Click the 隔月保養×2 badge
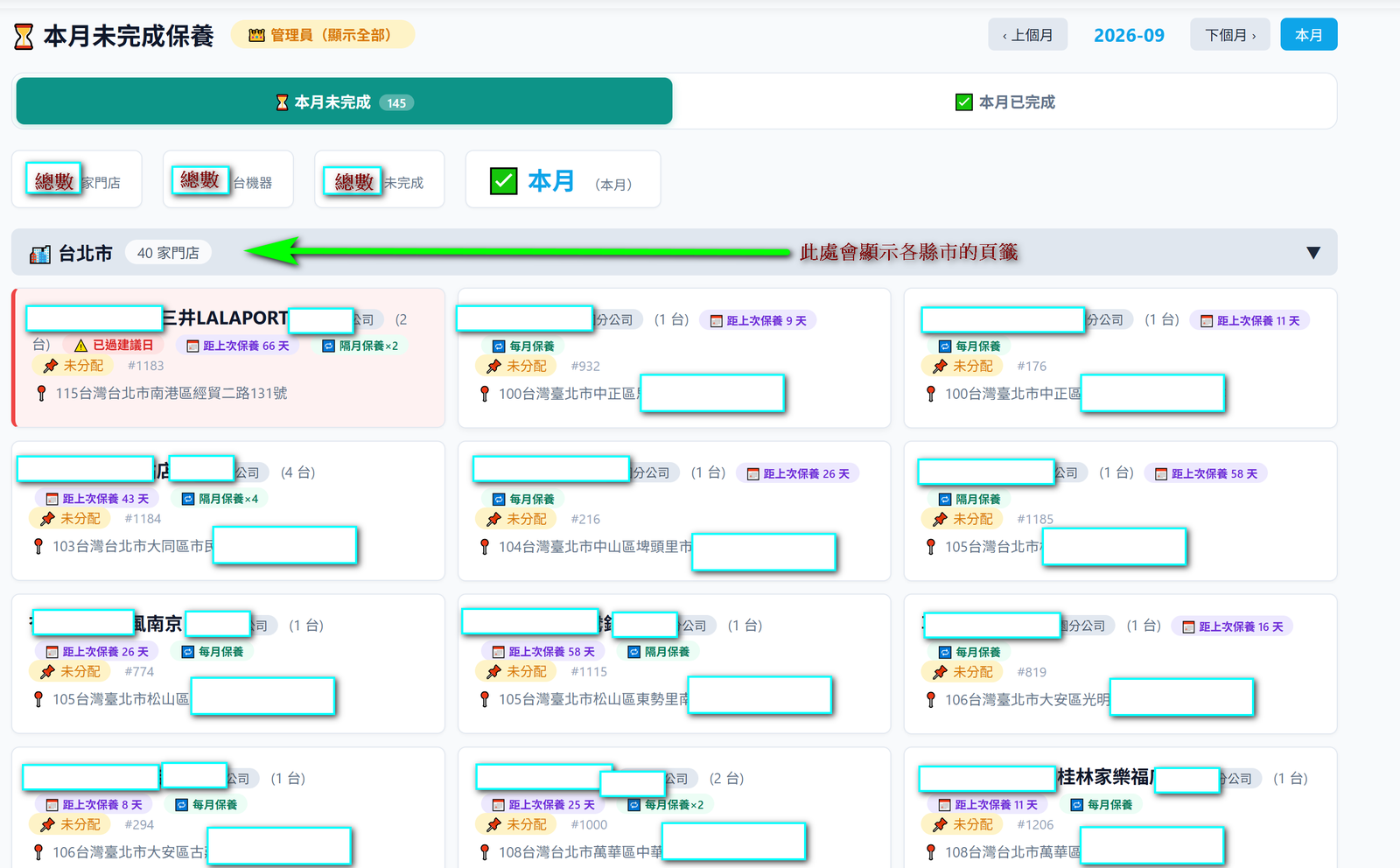 pos(360,346)
